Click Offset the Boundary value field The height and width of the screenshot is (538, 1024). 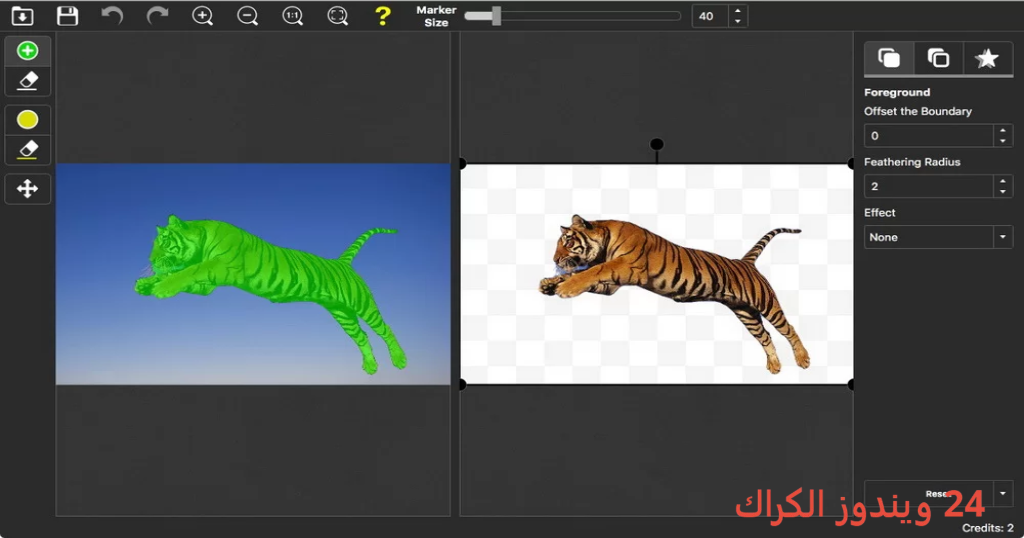click(x=928, y=136)
